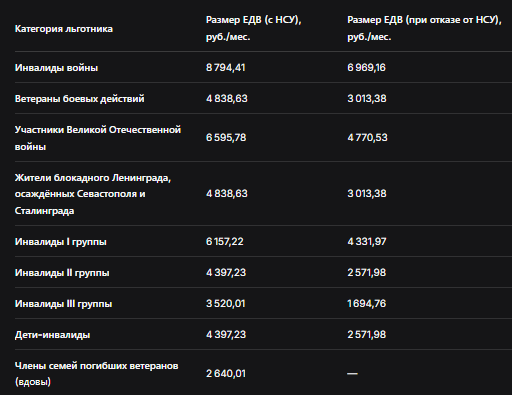Screen dimensions: 512x395
Task: Select 2 571,98 in Инвалиды II группы row
Action: tap(367, 273)
